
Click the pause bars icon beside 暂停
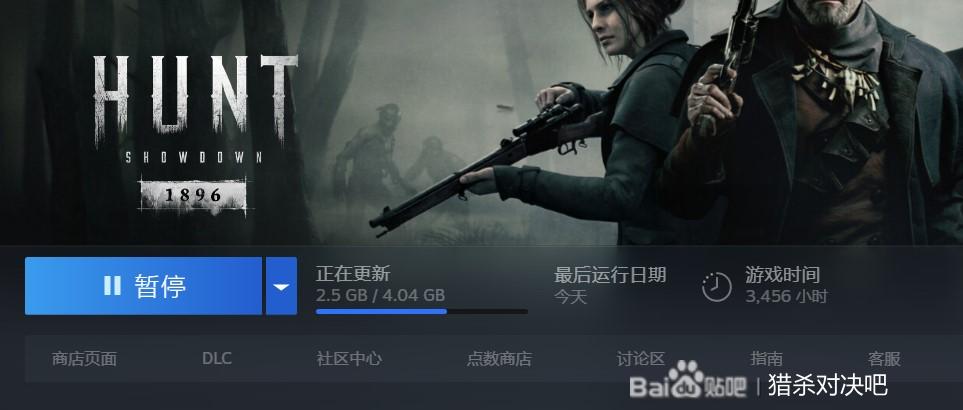[112, 285]
